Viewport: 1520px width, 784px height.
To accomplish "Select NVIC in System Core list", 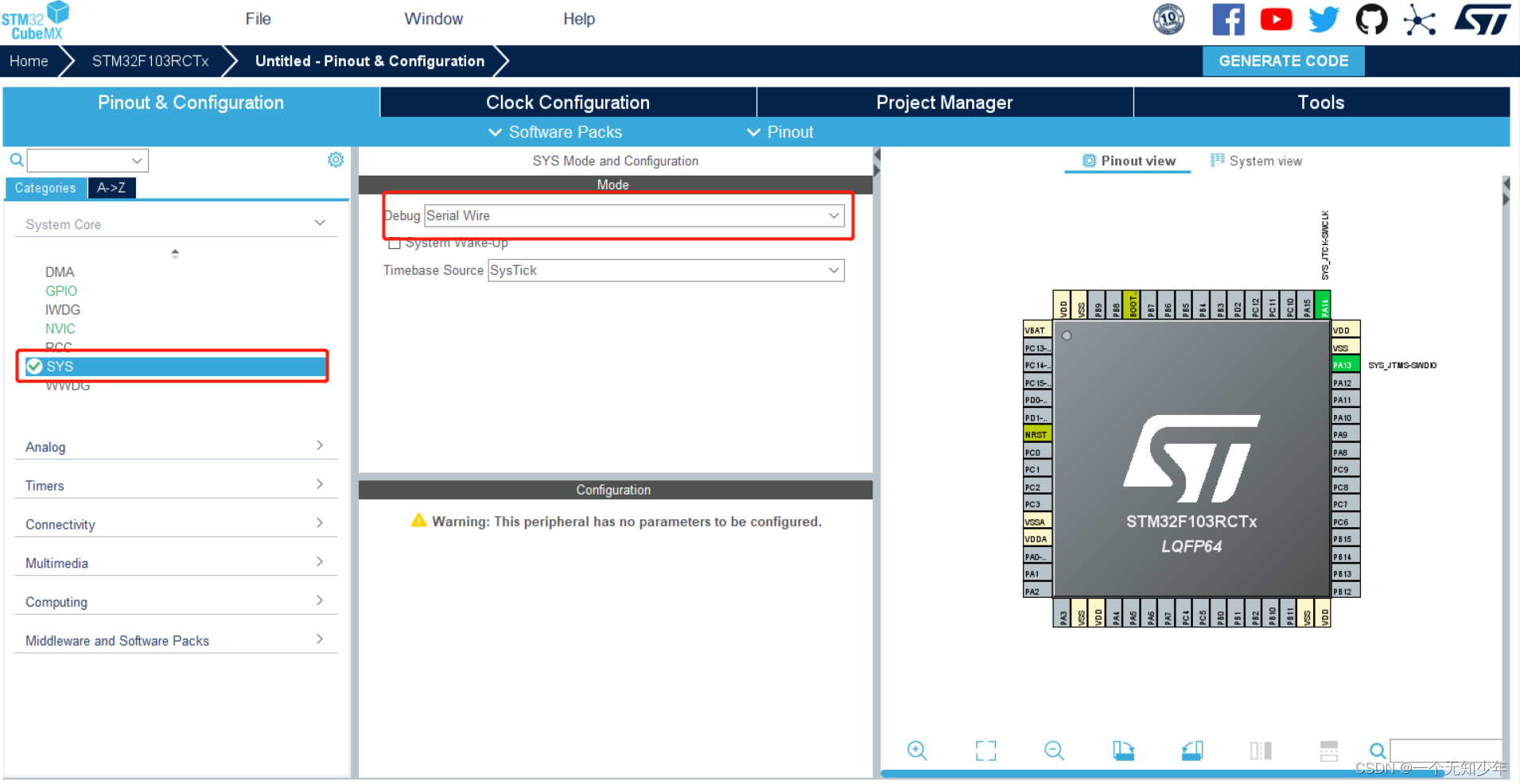I will point(60,328).
